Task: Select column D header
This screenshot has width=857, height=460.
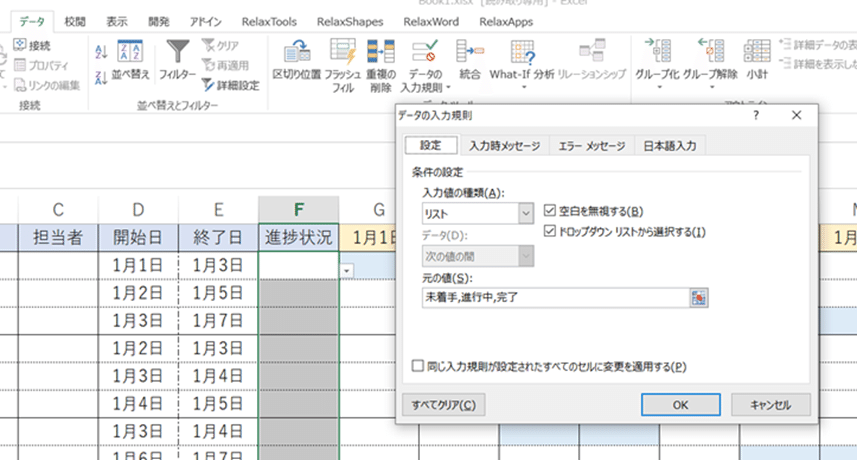Action: pyautogui.click(x=138, y=210)
